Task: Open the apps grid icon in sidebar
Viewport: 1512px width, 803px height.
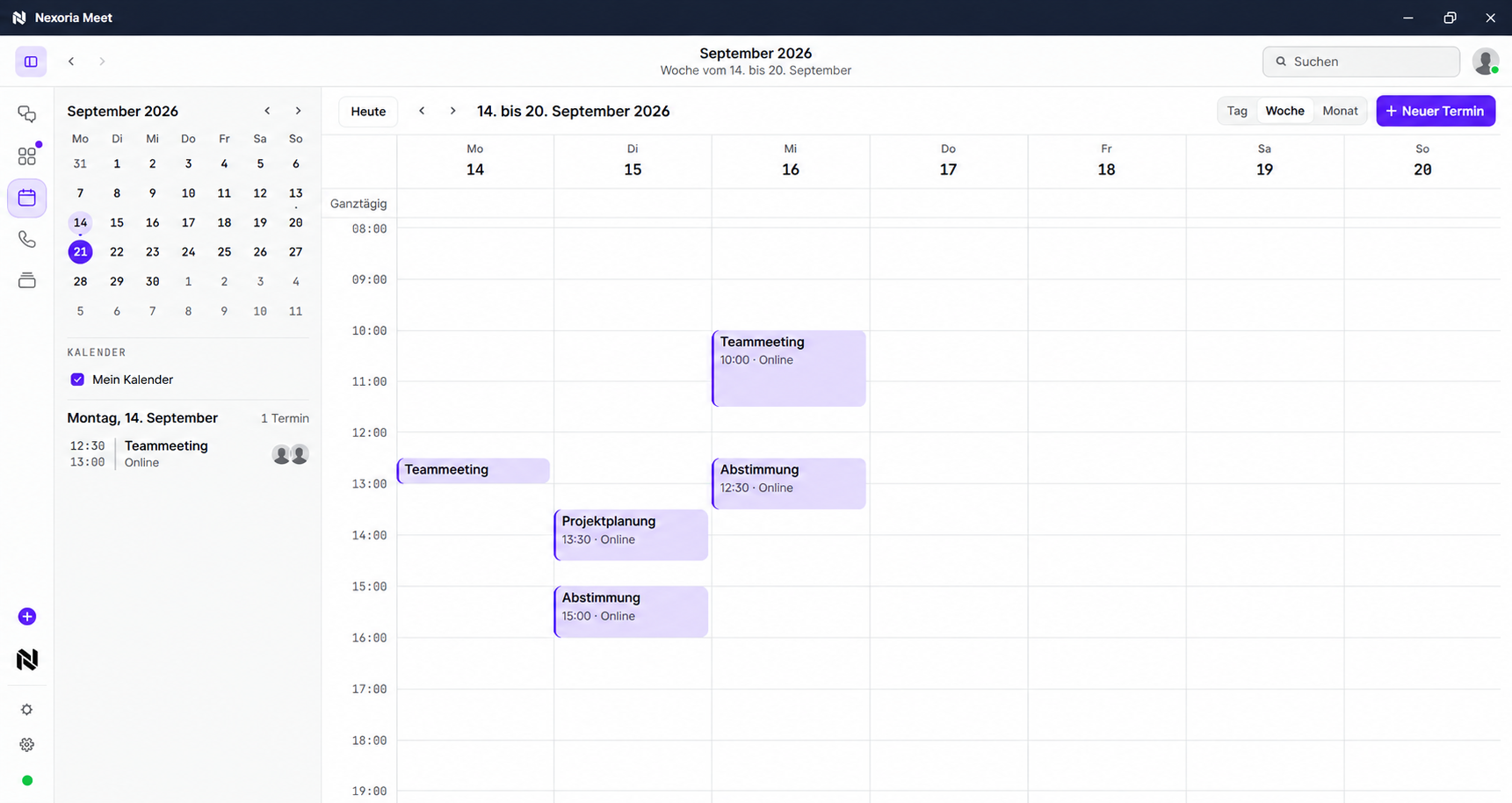Action: pyautogui.click(x=27, y=156)
